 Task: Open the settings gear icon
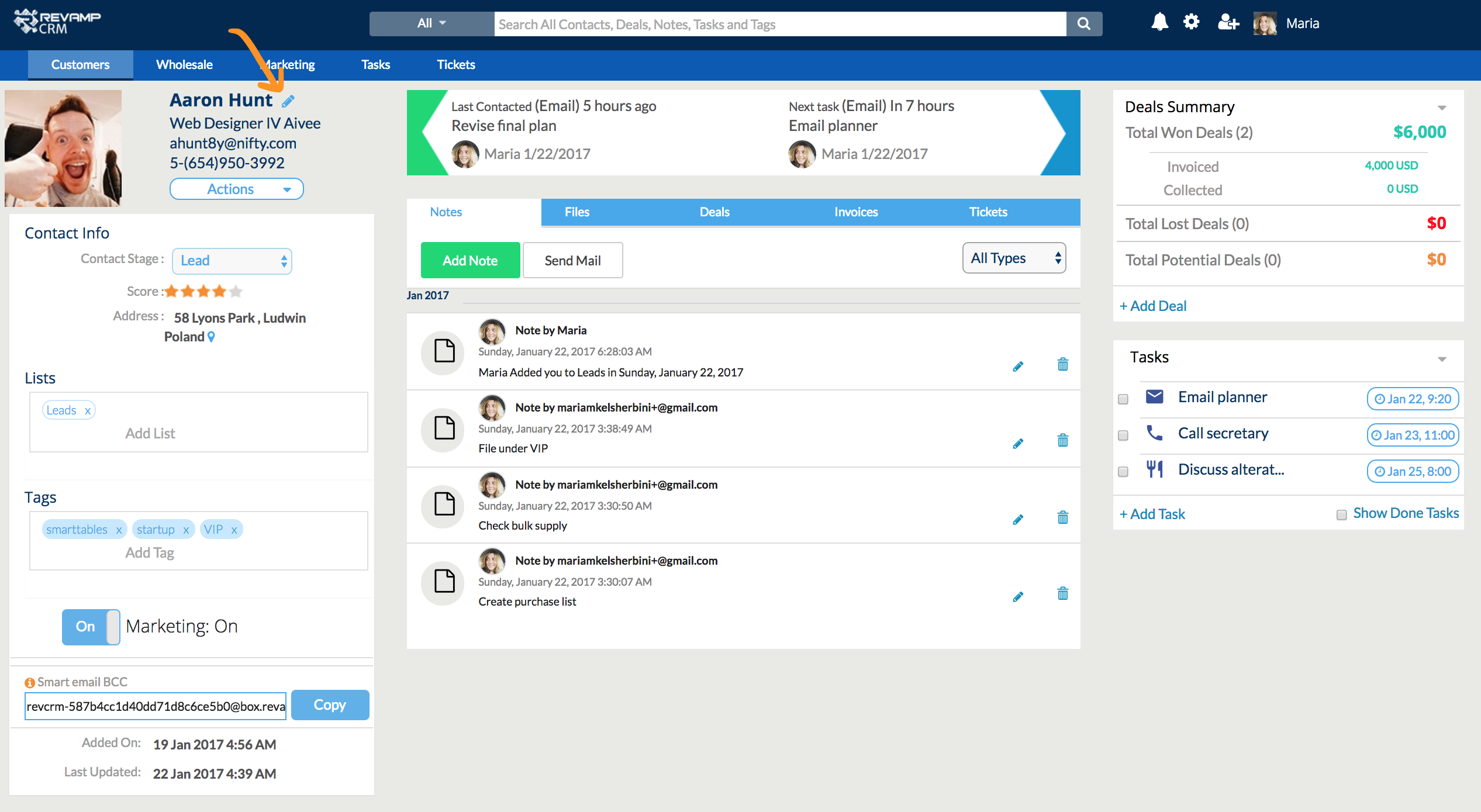1191,23
